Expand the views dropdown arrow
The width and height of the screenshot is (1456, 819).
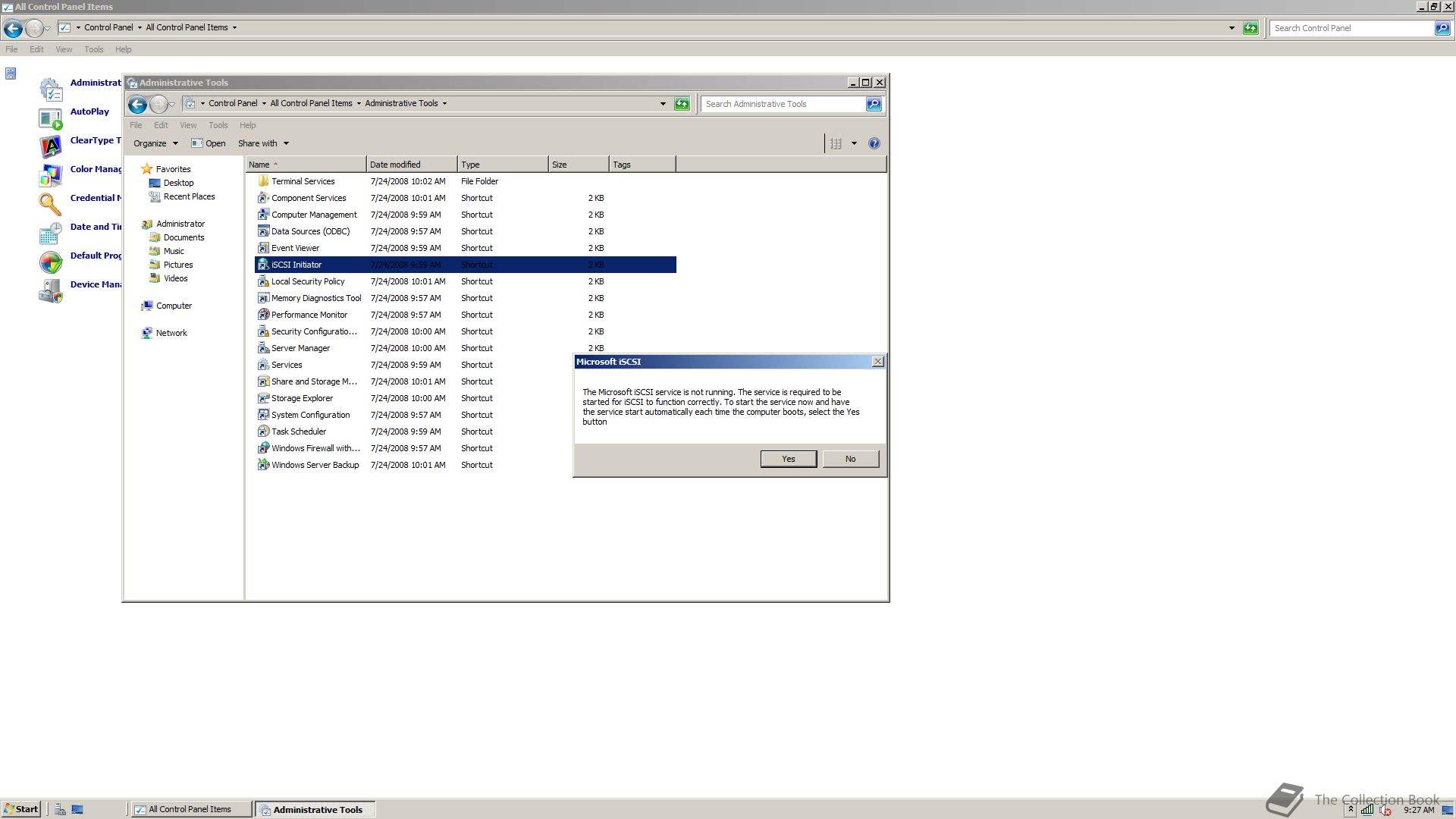pyautogui.click(x=854, y=143)
